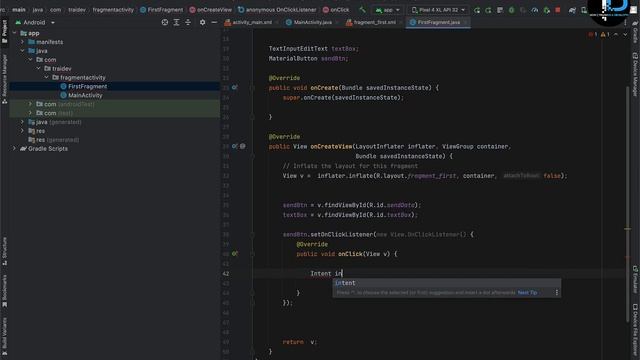Click Select Opened File target icon in Project panel

coord(165,22)
